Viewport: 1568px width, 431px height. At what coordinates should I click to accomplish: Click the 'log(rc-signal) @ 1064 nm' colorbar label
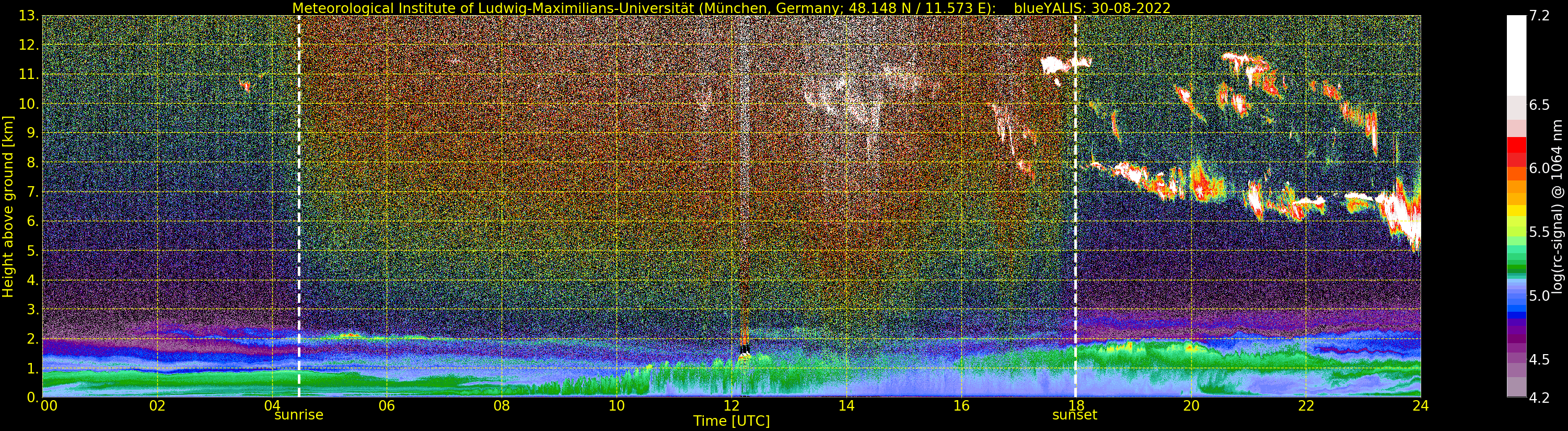pyautogui.click(x=1557, y=206)
